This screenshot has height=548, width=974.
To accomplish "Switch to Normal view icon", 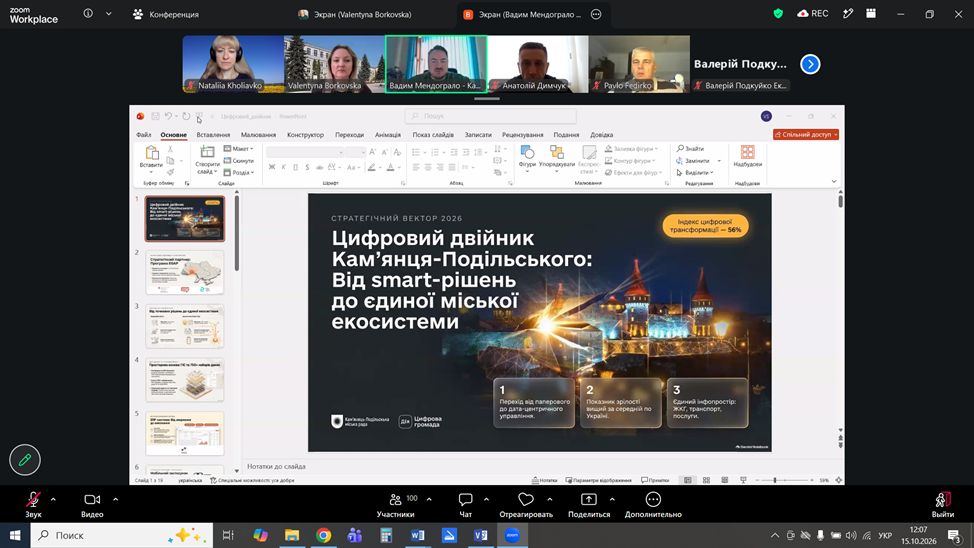I will pyautogui.click(x=688, y=480).
